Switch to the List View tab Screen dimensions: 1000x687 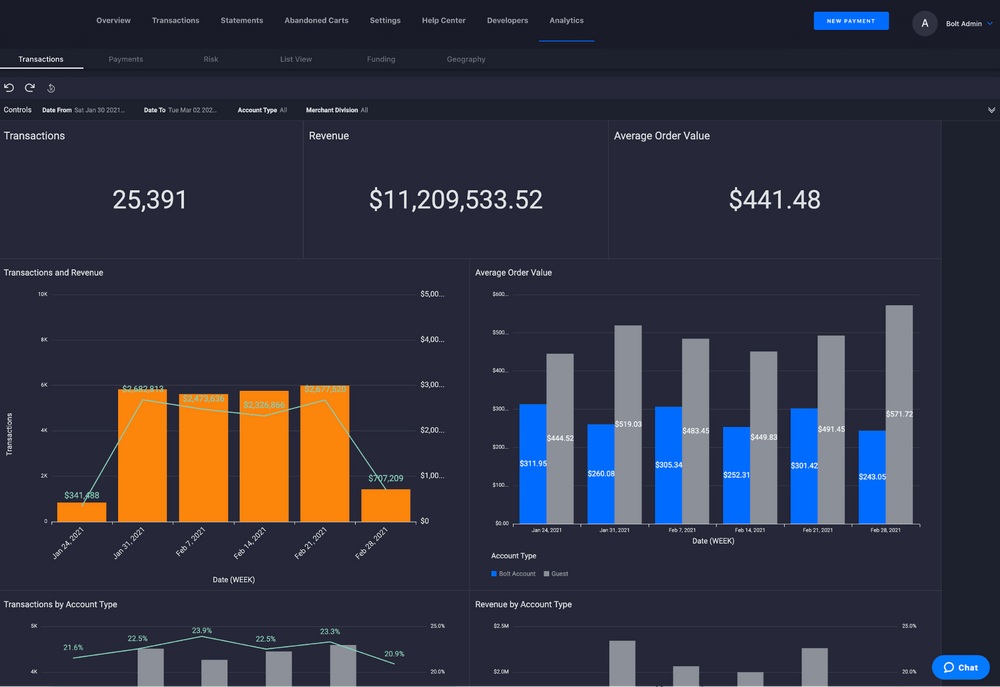(x=296, y=59)
